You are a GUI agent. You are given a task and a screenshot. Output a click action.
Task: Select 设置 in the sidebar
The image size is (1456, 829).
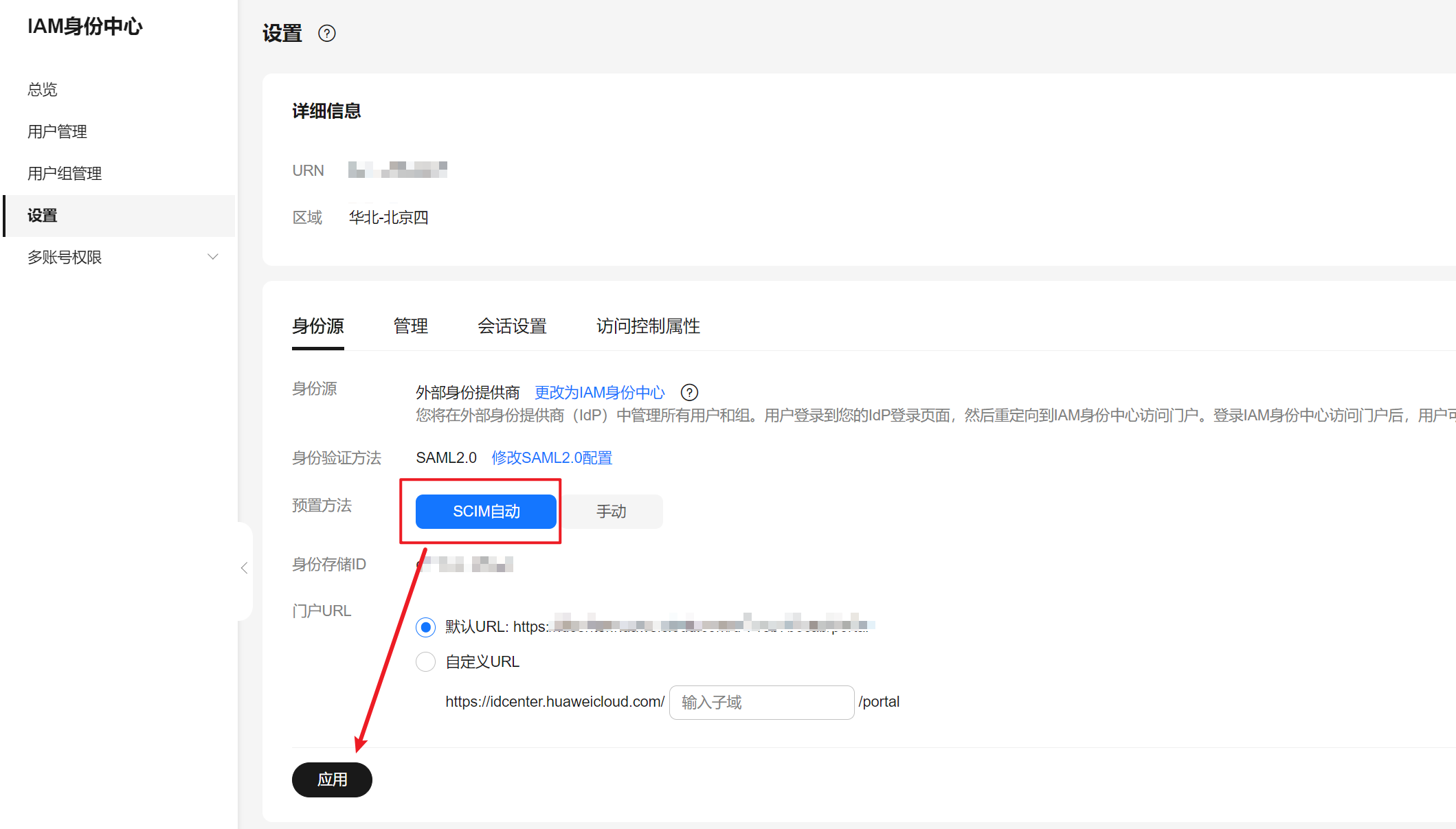(43, 216)
